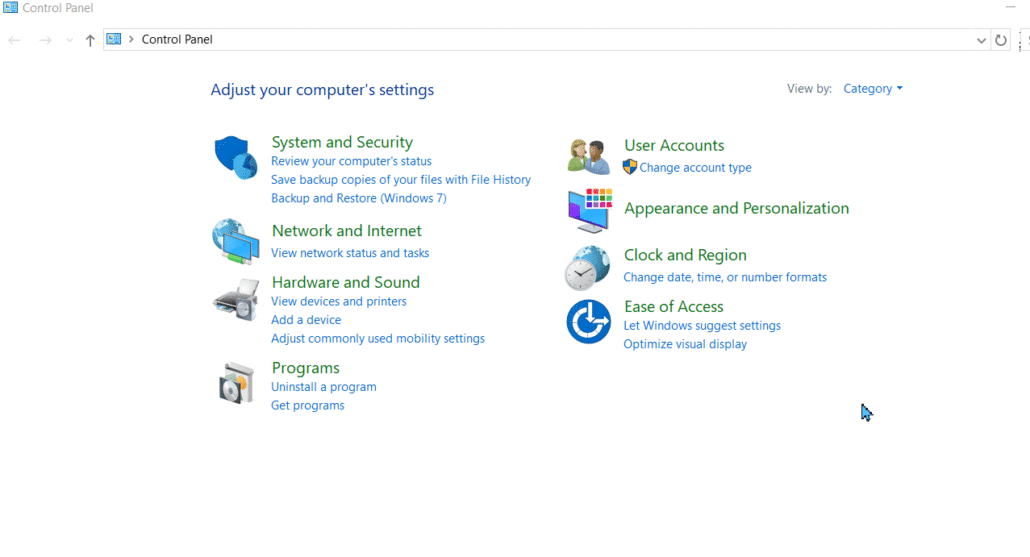Viewport: 1030px width, 557px height.
Task: Open the address bar history dropdown
Action: pyautogui.click(x=981, y=40)
